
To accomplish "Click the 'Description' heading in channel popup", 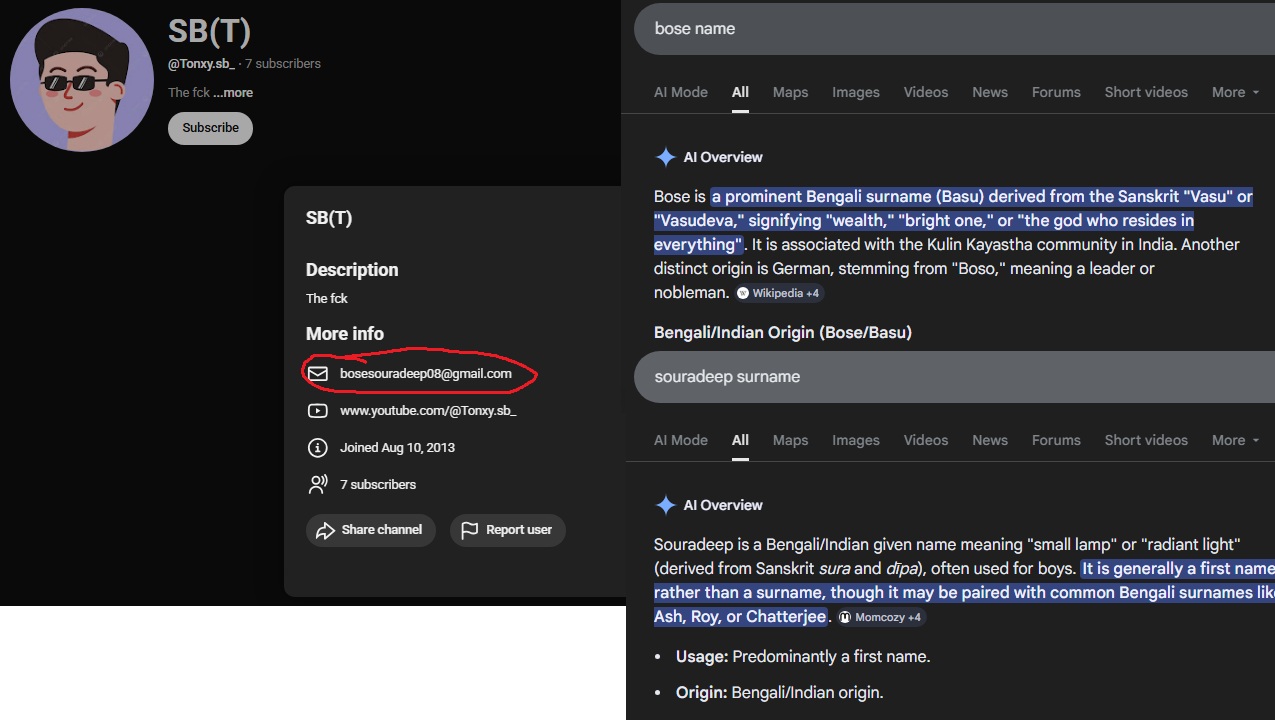I will pyautogui.click(x=352, y=270).
